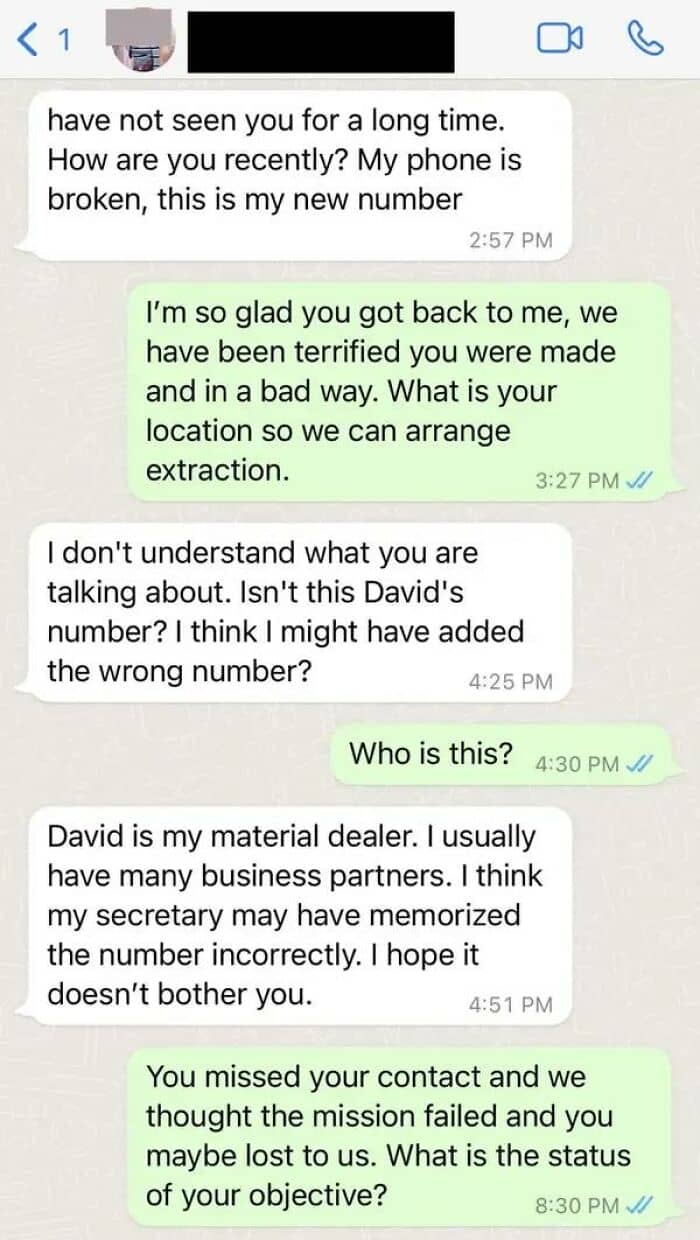
Task: Tap the 4:51 PM timestamp
Action: pyautogui.click(x=510, y=1005)
